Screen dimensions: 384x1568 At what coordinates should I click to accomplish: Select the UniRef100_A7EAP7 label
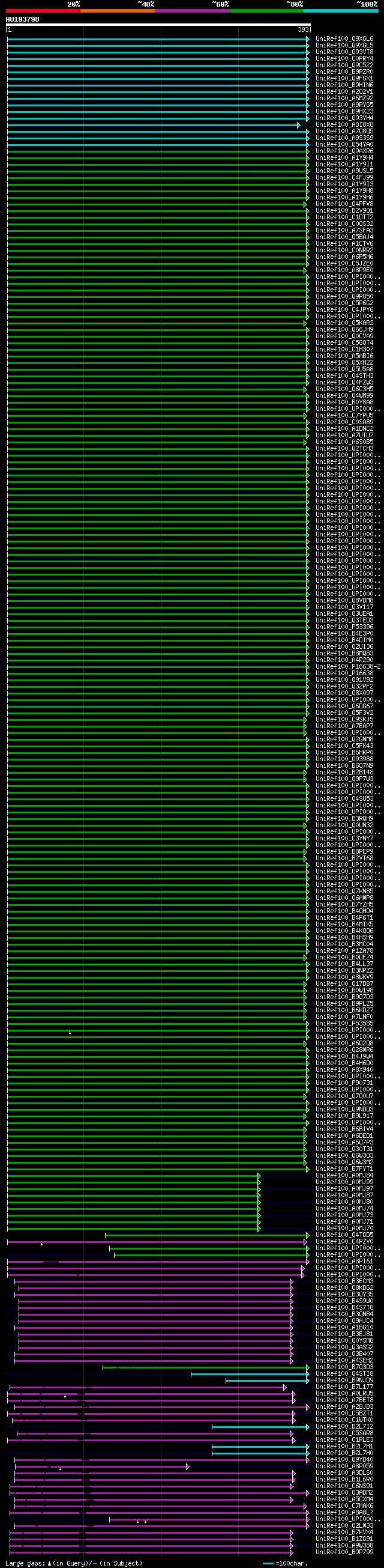(344, 726)
